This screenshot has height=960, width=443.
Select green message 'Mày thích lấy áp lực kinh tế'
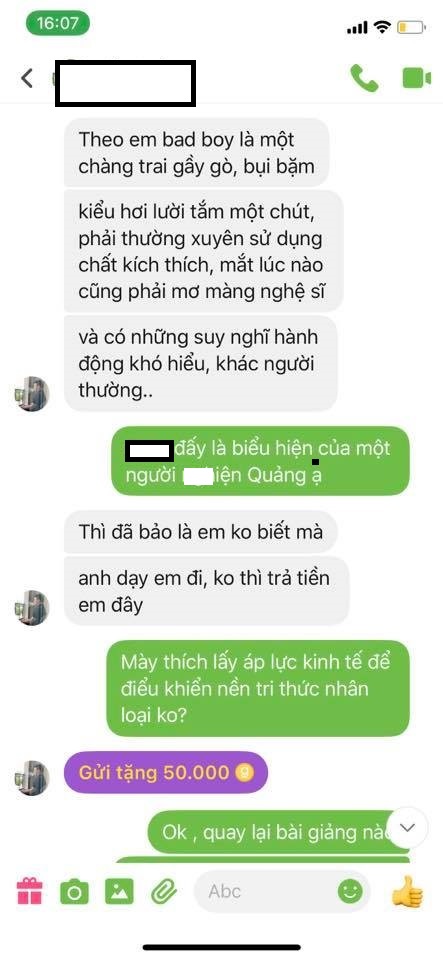(x=258, y=688)
